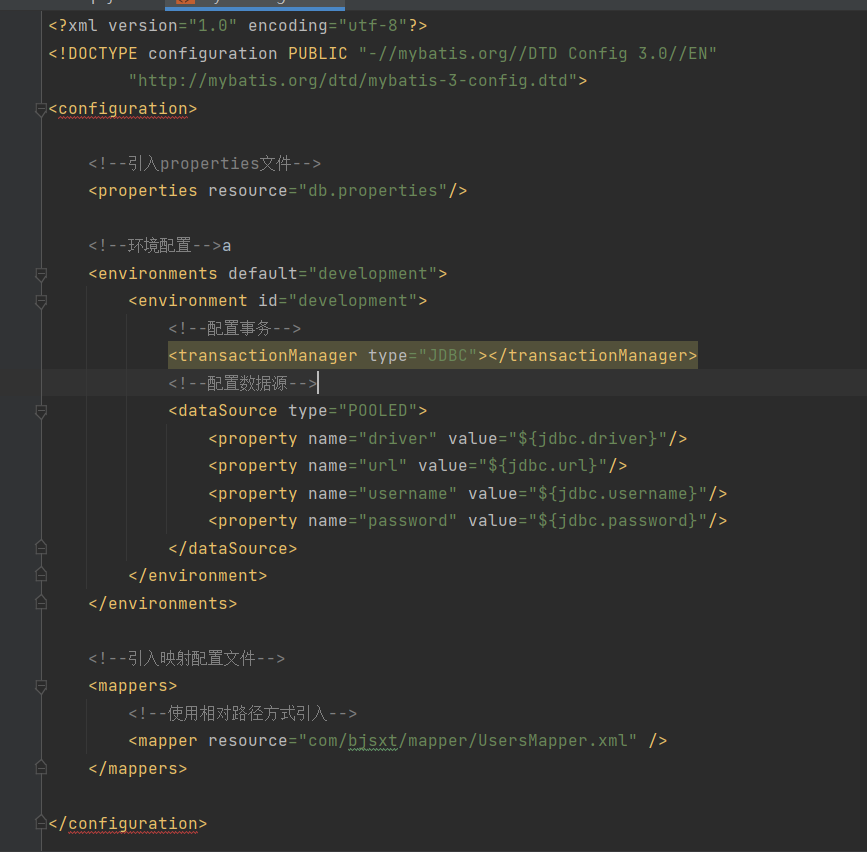This screenshot has height=852, width=867.
Task: Collapse the <environment id> fold marker
Action: click(x=40, y=302)
